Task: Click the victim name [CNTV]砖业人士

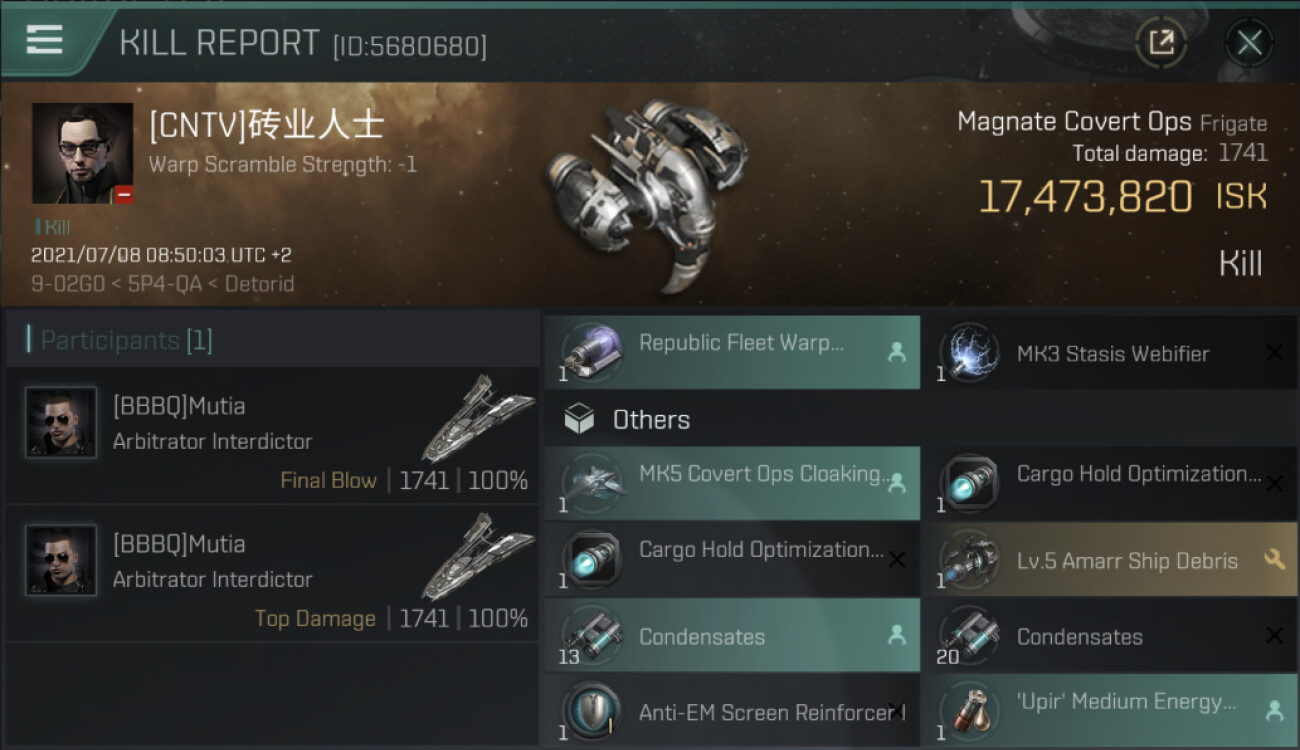Action: pyautogui.click(x=266, y=126)
